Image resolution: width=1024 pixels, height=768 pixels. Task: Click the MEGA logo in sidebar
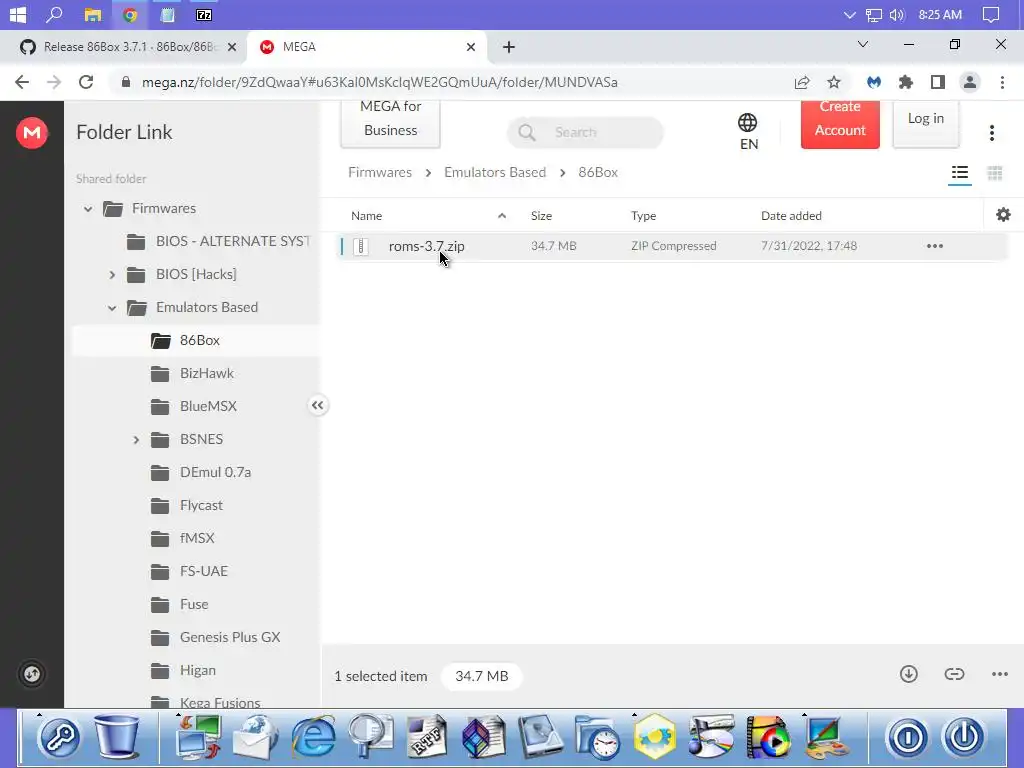(x=31, y=133)
